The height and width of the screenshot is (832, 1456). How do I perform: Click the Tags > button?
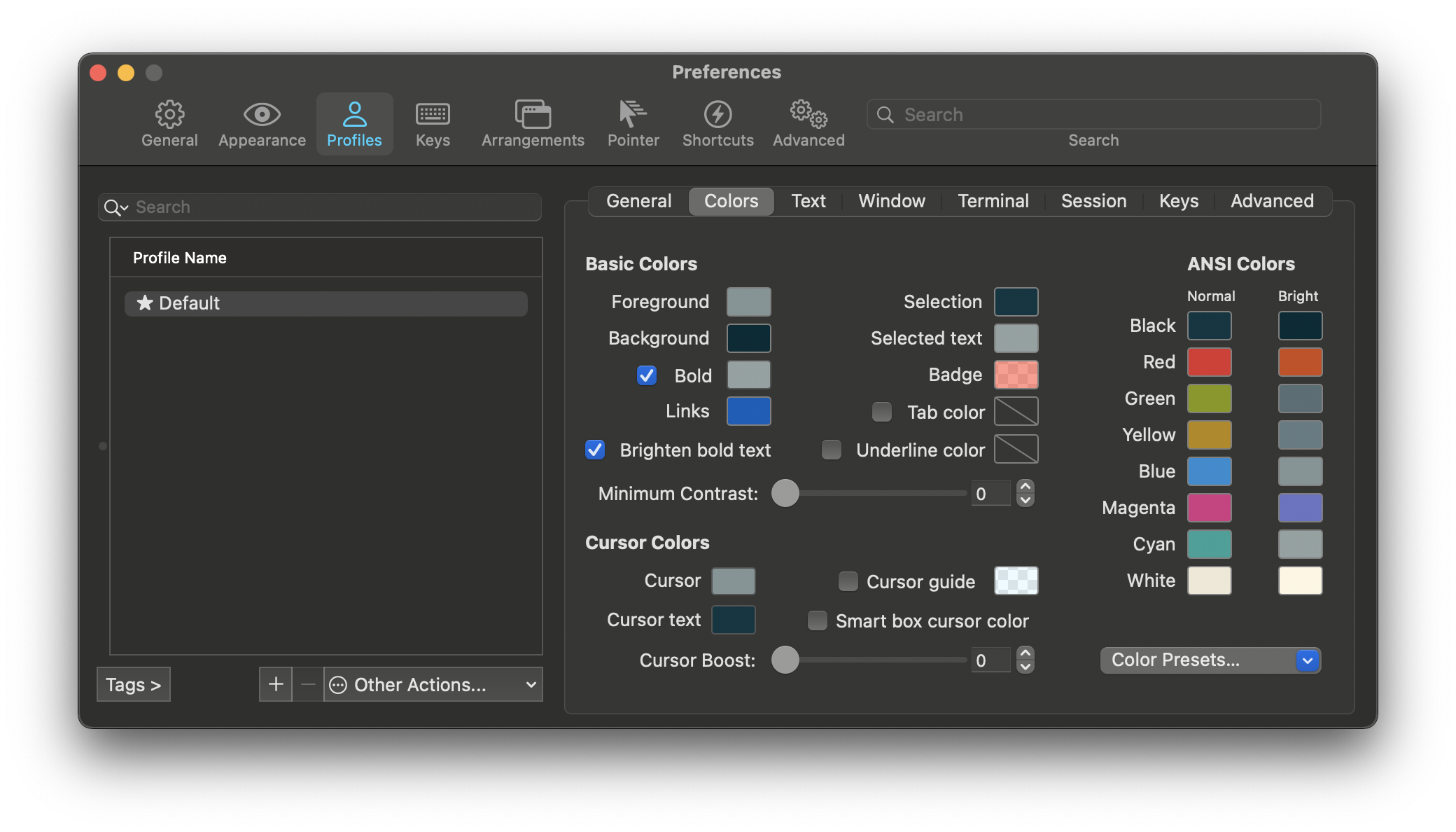134,684
